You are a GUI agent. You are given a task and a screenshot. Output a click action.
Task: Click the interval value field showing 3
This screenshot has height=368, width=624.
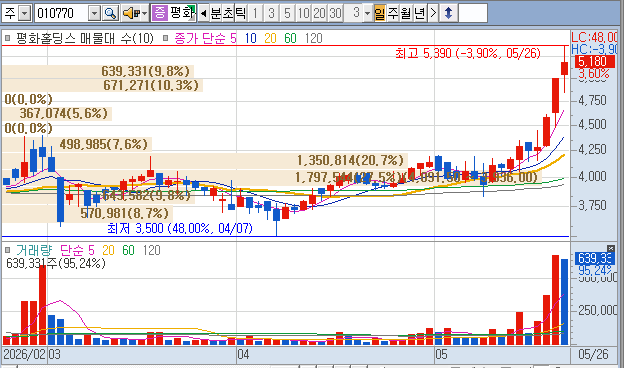(354, 13)
